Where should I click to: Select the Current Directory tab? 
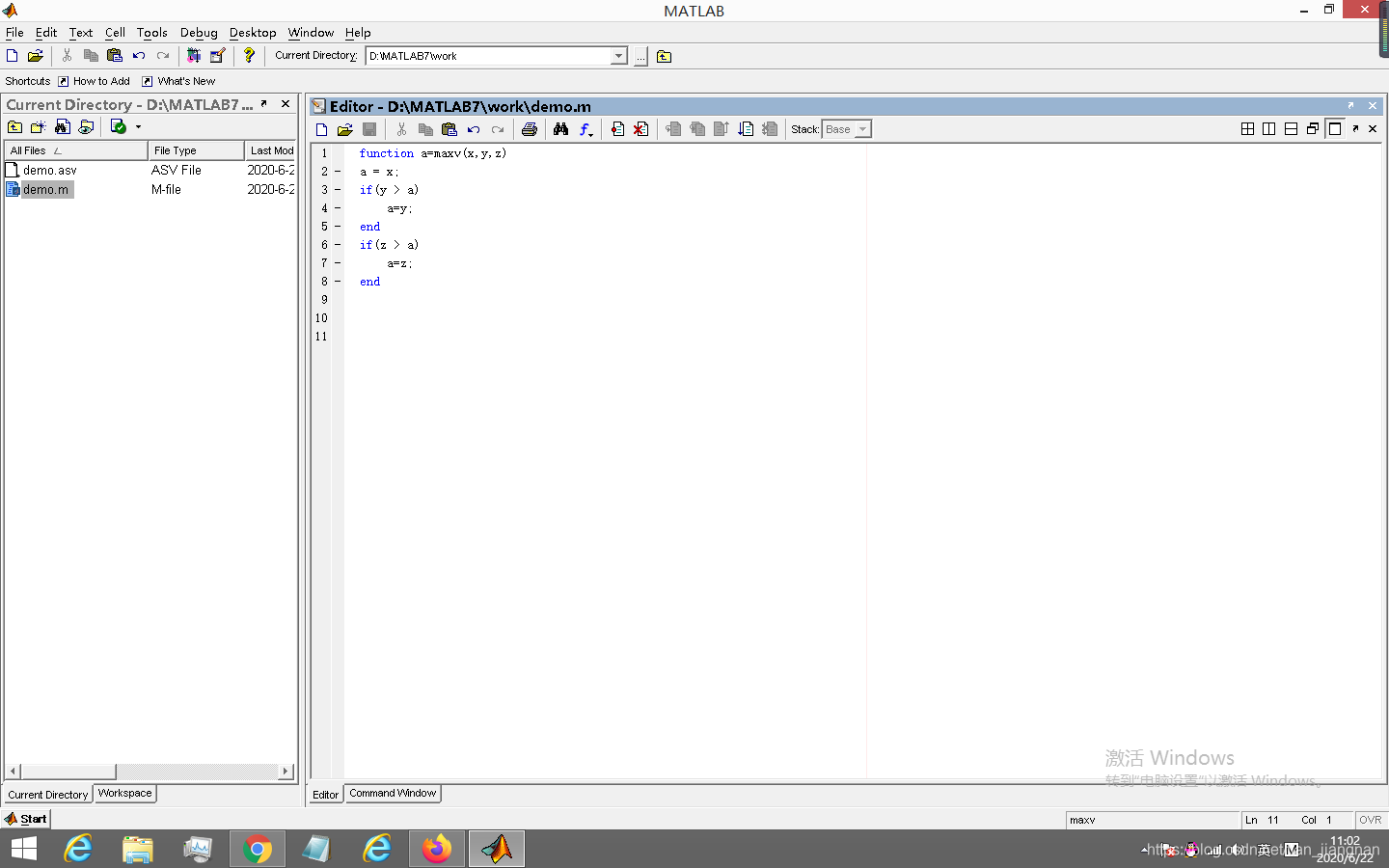48,795
